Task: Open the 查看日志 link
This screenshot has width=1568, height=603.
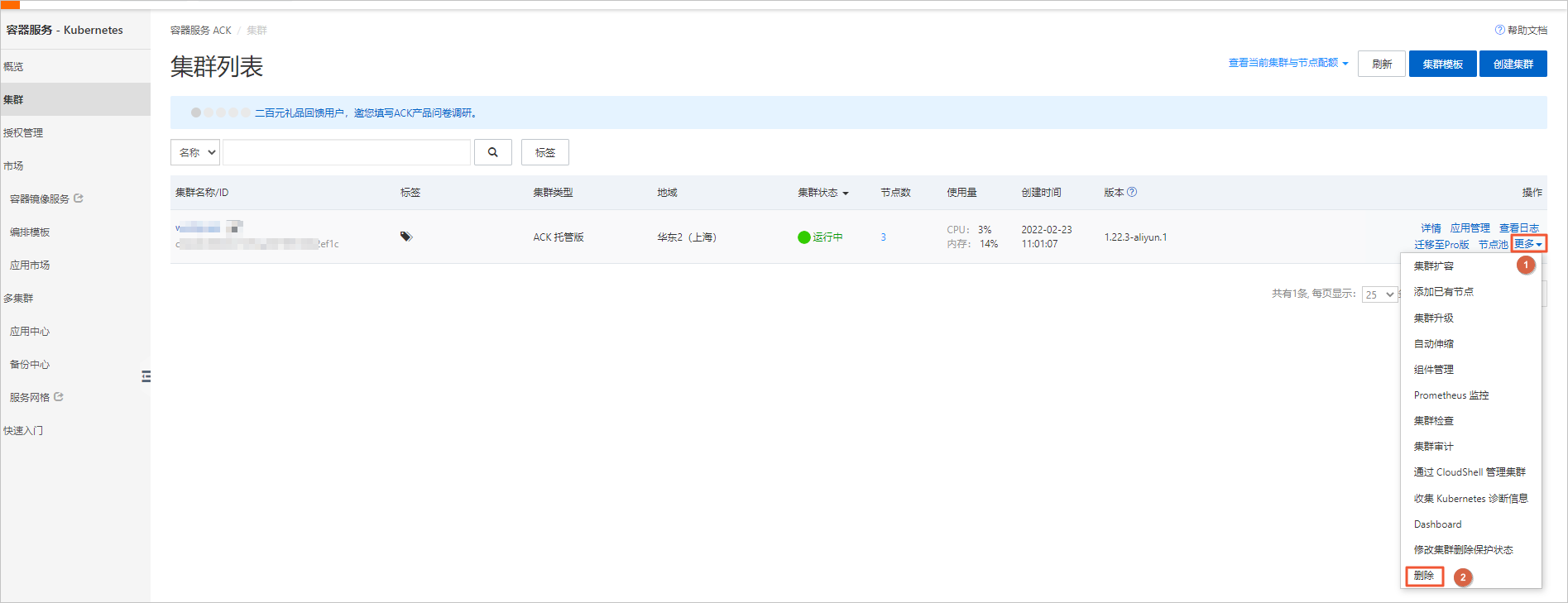Action: tap(1519, 228)
